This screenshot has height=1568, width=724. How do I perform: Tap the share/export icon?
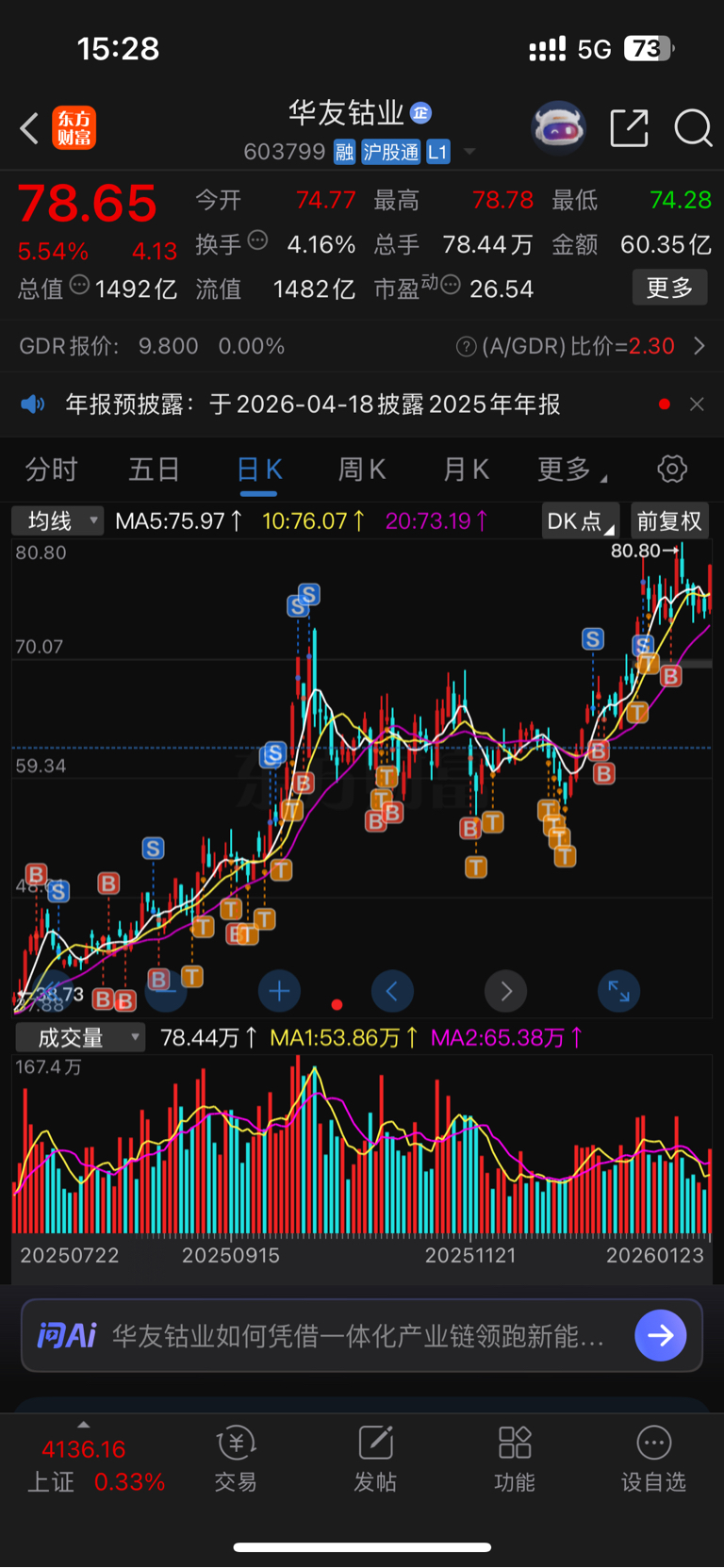[629, 127]
